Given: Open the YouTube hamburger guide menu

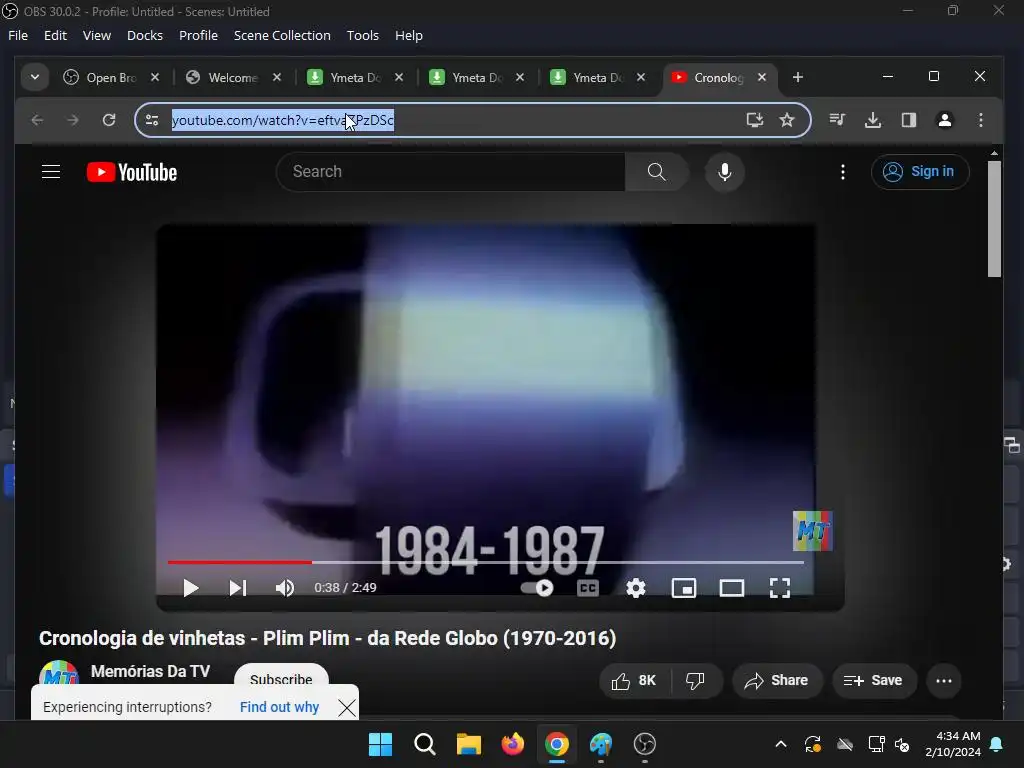Looking at the screenshot, I should pos(51,172).
